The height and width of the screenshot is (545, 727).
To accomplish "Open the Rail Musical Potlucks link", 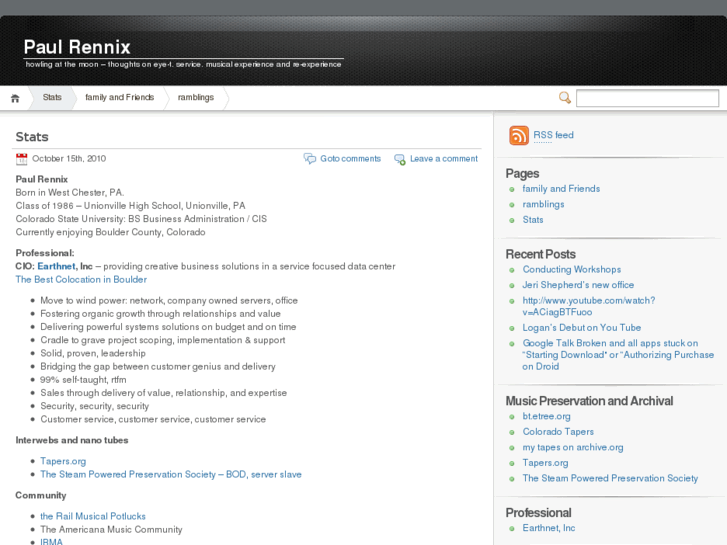I will coord(93,516).
